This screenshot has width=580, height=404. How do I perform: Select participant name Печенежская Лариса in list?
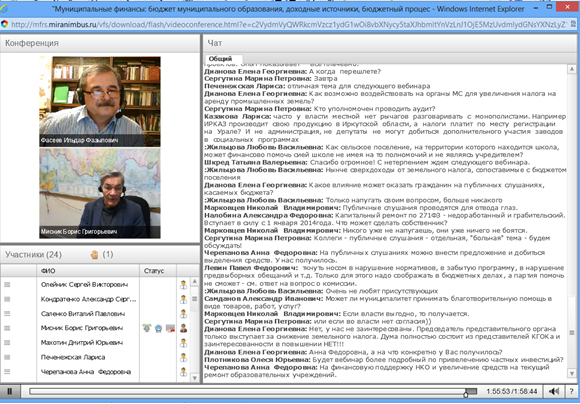coord(73,357)
